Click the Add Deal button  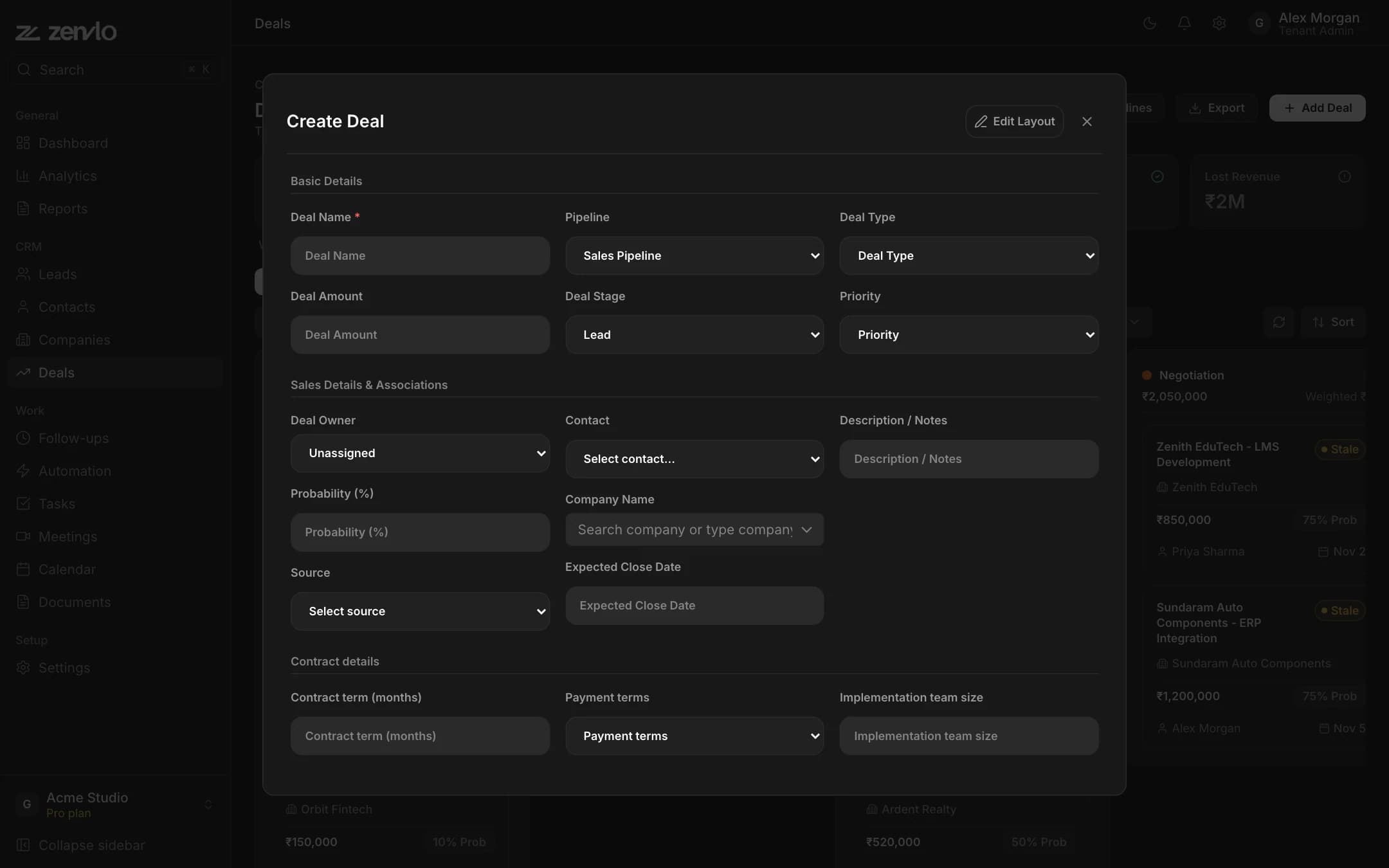pyautogui.click(x=1317, y=108)
